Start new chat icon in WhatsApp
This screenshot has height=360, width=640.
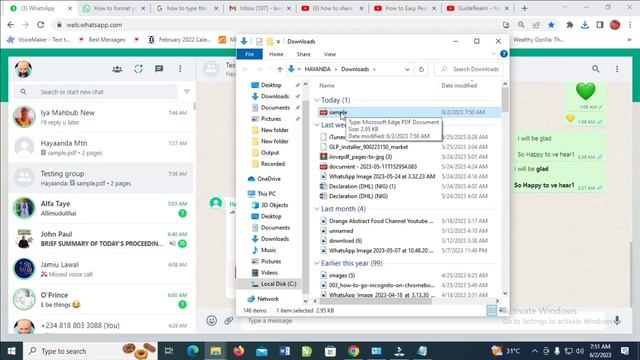[x=159, y=69]
